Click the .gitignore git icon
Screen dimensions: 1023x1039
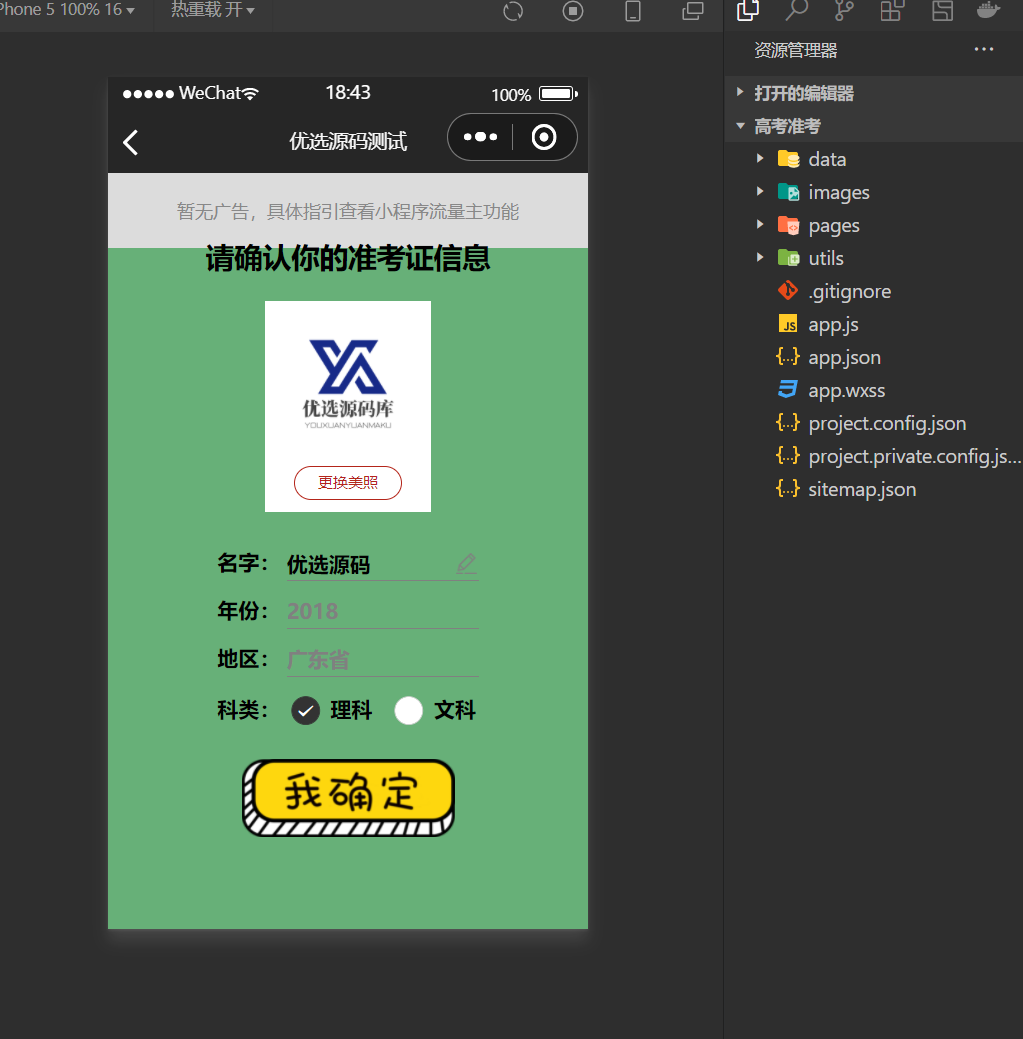point(788,291)
